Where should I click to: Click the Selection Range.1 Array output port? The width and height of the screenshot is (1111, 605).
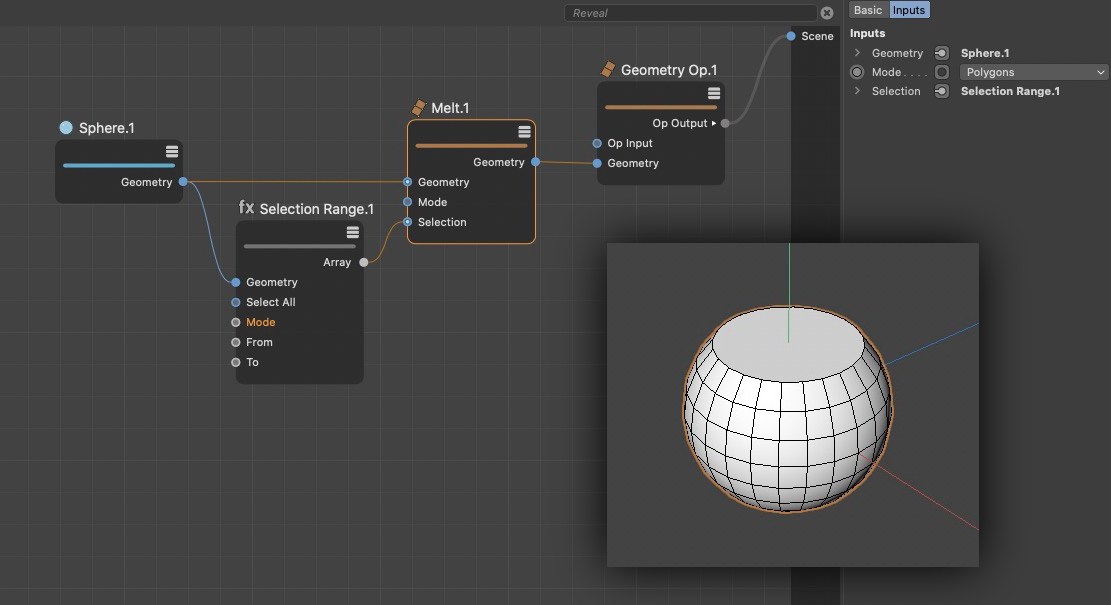(363, 262)
